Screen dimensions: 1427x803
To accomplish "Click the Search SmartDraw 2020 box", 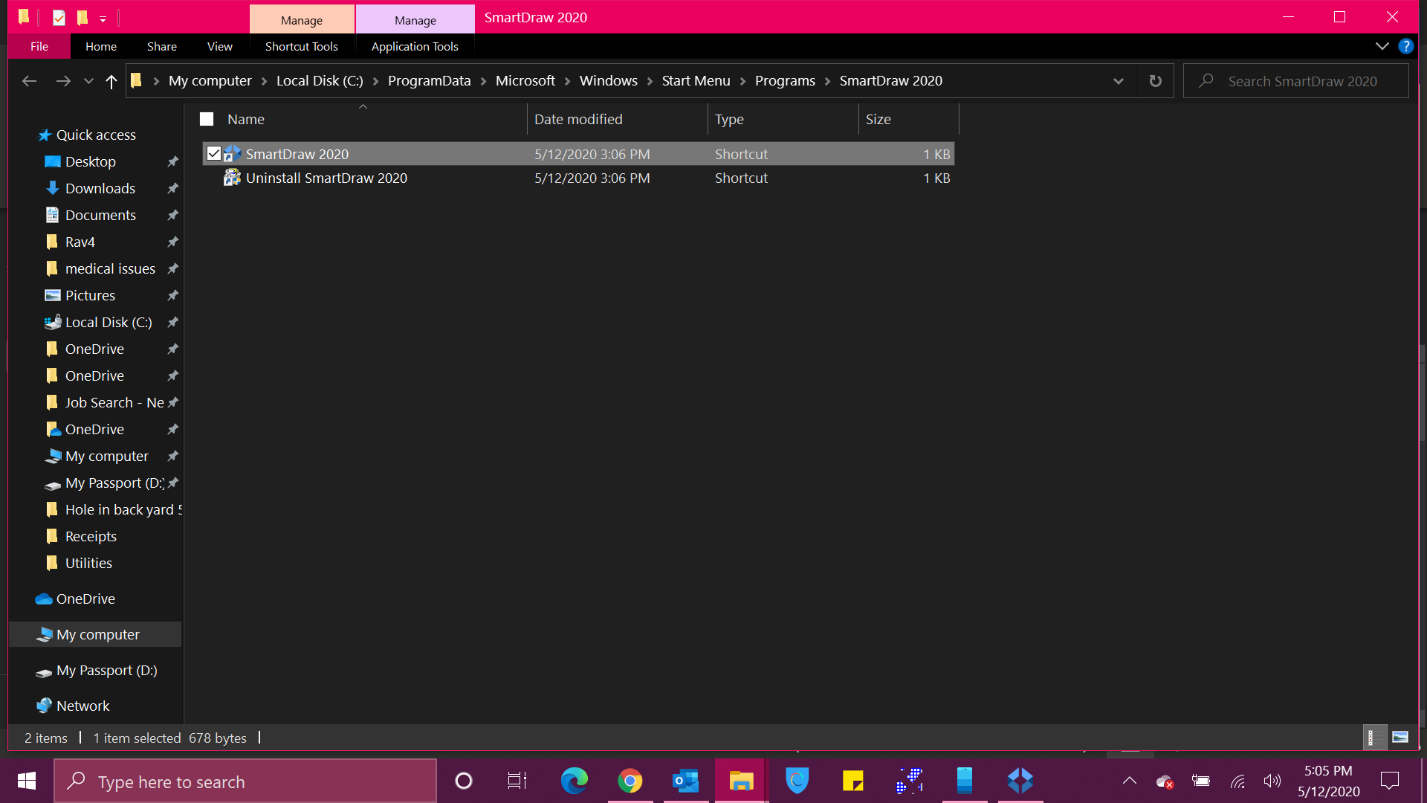I will [1296, 81].
